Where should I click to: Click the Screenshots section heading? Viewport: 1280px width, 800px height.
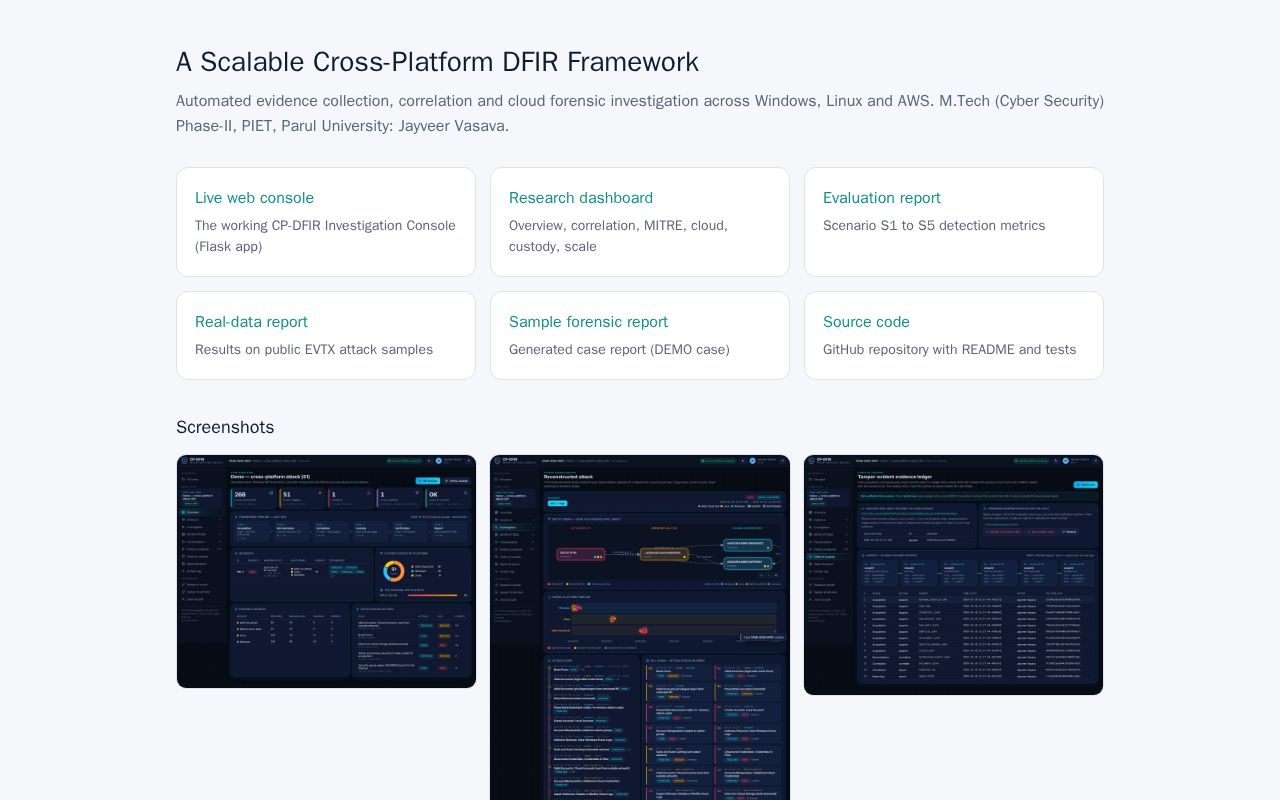(x=225, y=427)
